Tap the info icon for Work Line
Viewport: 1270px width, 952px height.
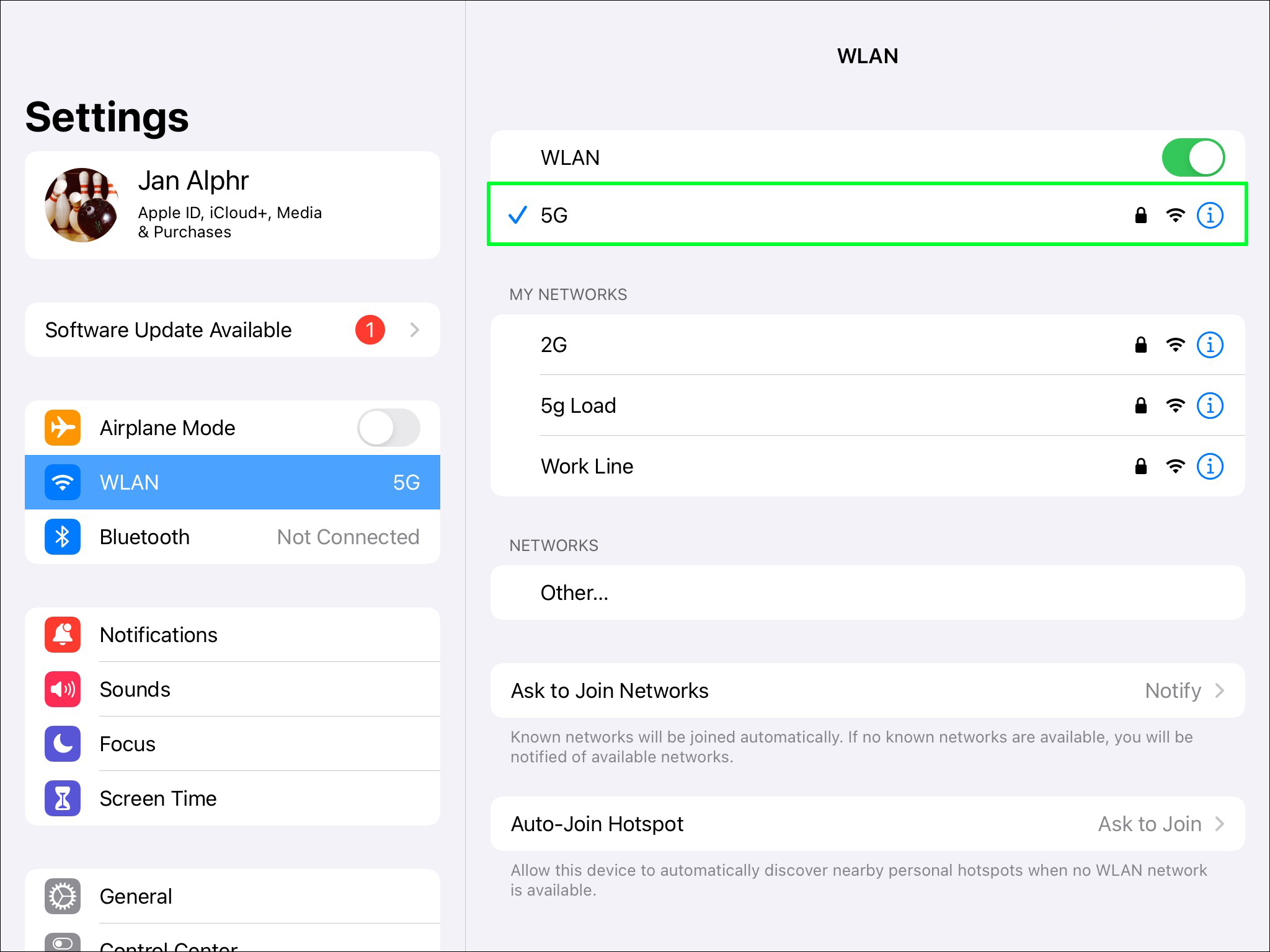(x=1209, y=467)
